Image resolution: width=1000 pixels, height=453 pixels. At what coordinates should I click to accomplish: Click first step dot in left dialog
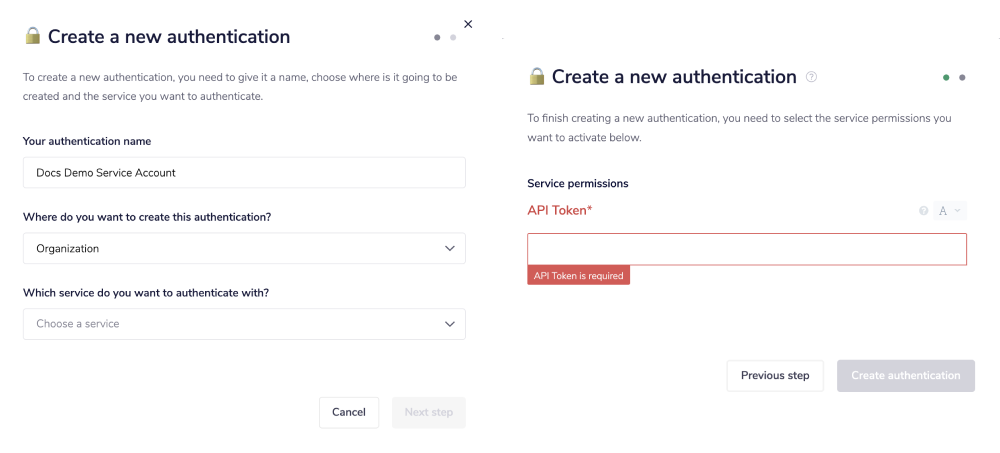[x=437, y=37]
